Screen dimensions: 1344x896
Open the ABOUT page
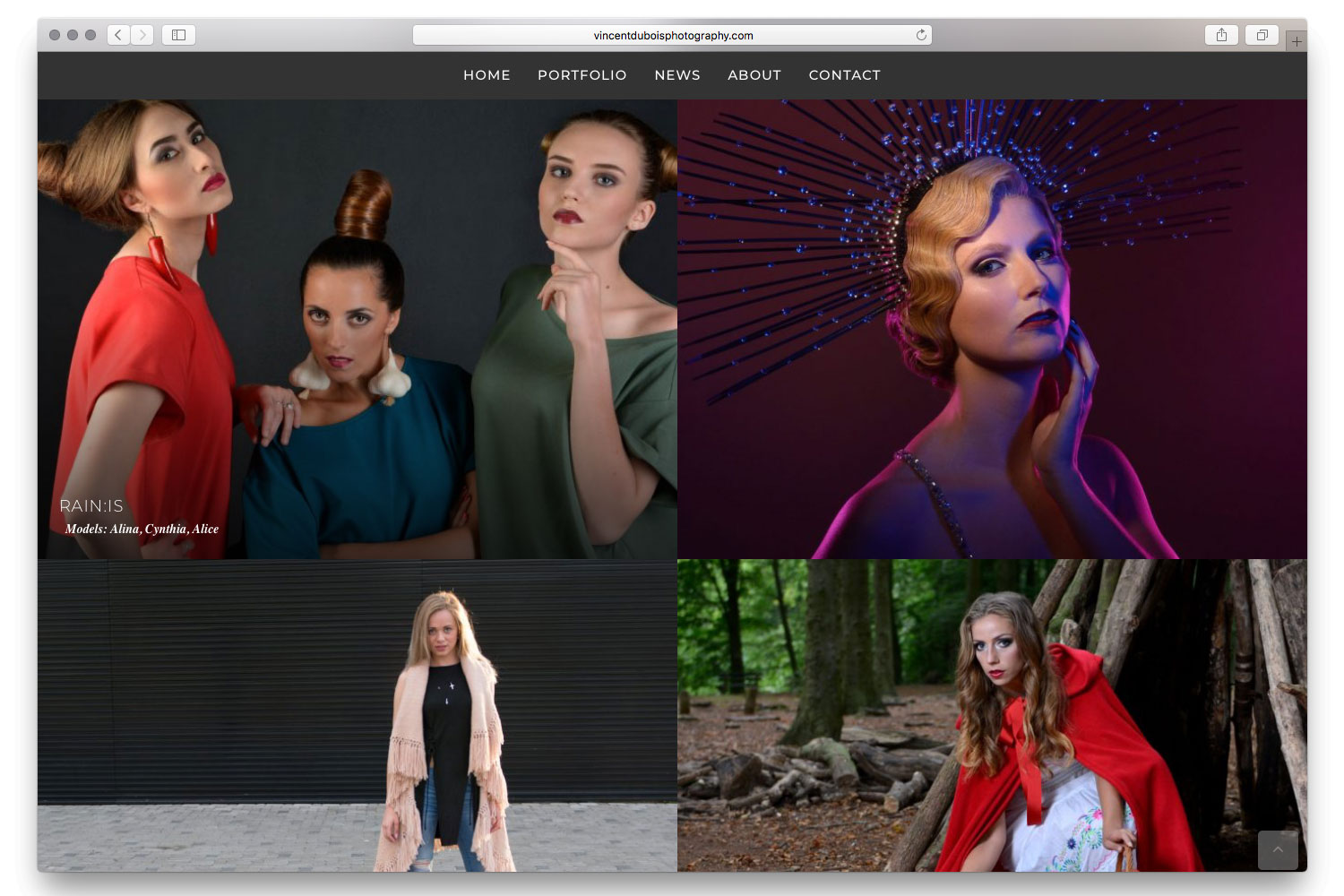click(x=754, y=75)
